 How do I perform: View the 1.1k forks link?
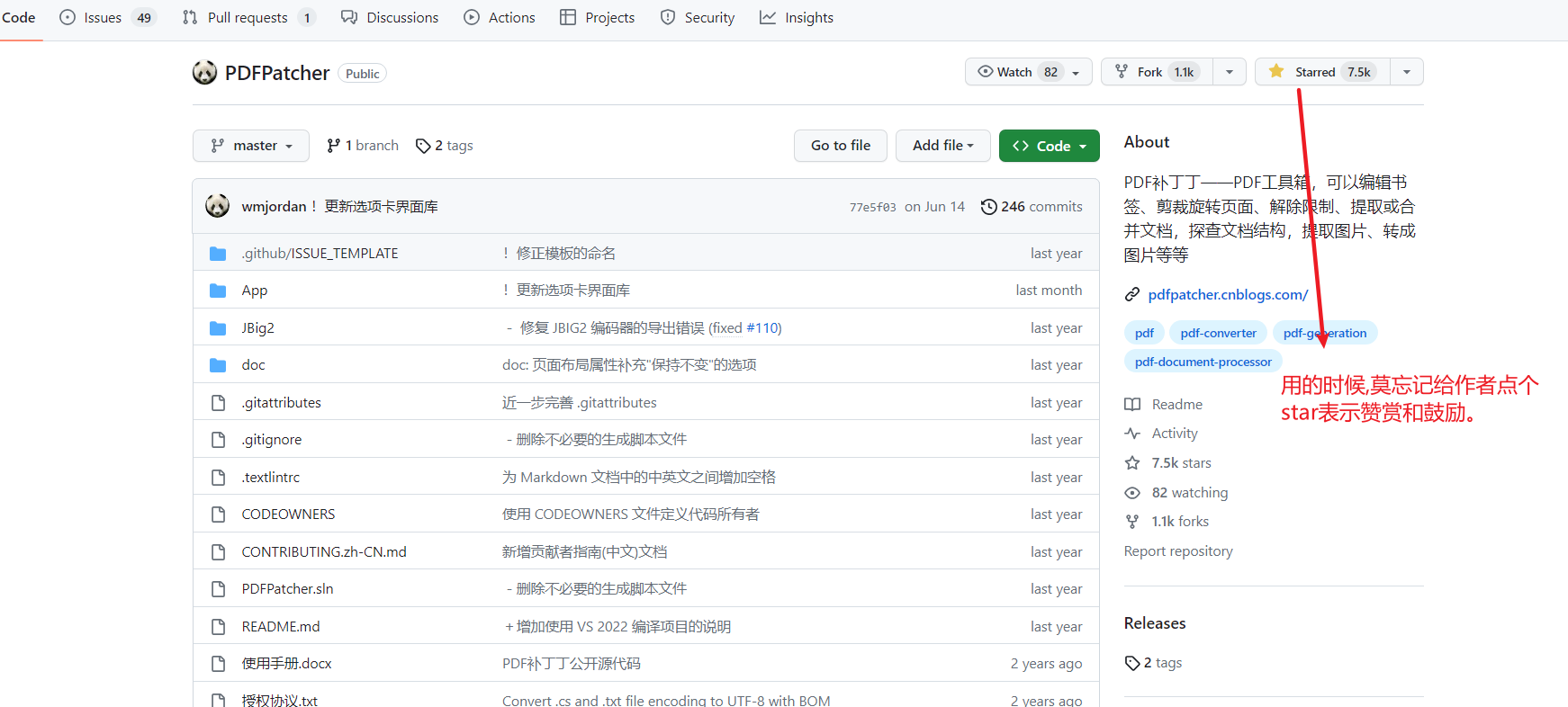coord(1167,522)
